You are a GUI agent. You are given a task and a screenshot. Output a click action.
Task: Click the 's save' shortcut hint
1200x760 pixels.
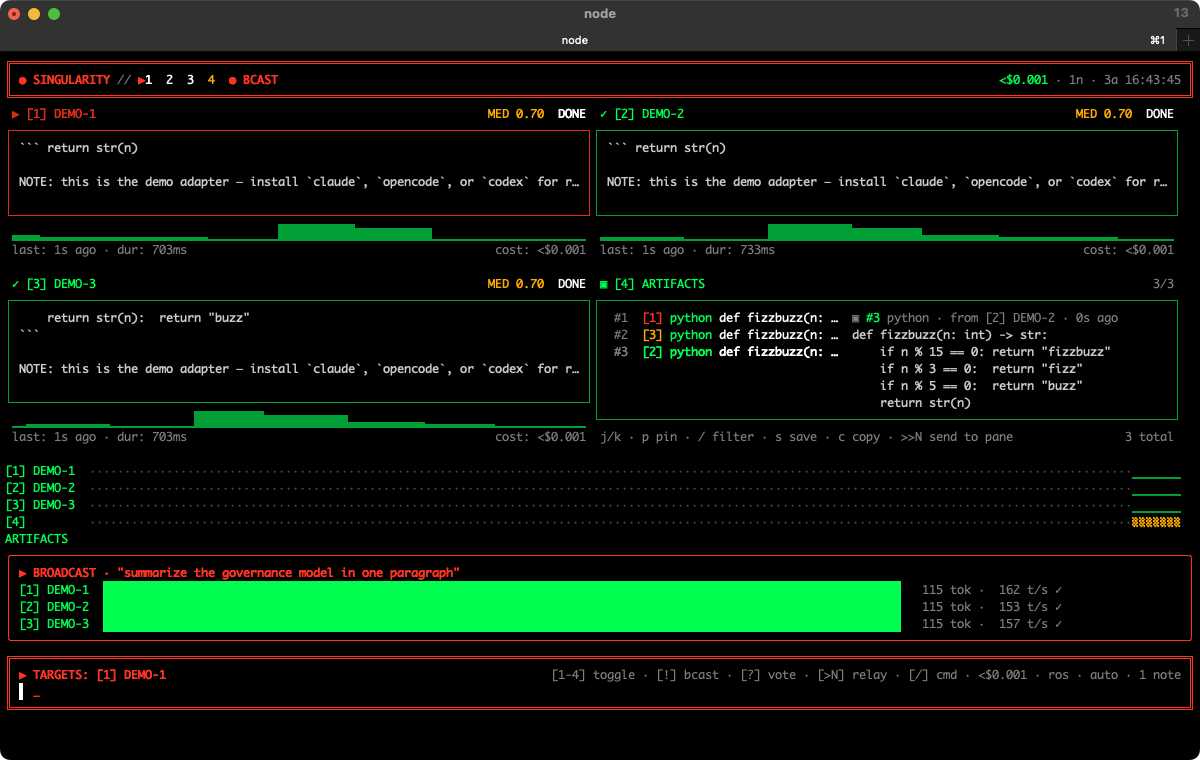coord(797,437)
